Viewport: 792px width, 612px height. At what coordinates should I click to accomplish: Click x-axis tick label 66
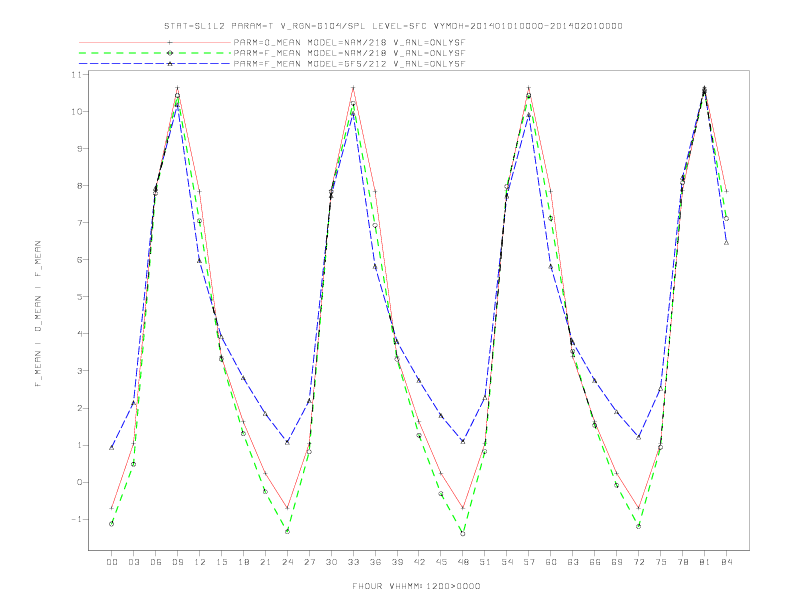[x=595, y=562]
